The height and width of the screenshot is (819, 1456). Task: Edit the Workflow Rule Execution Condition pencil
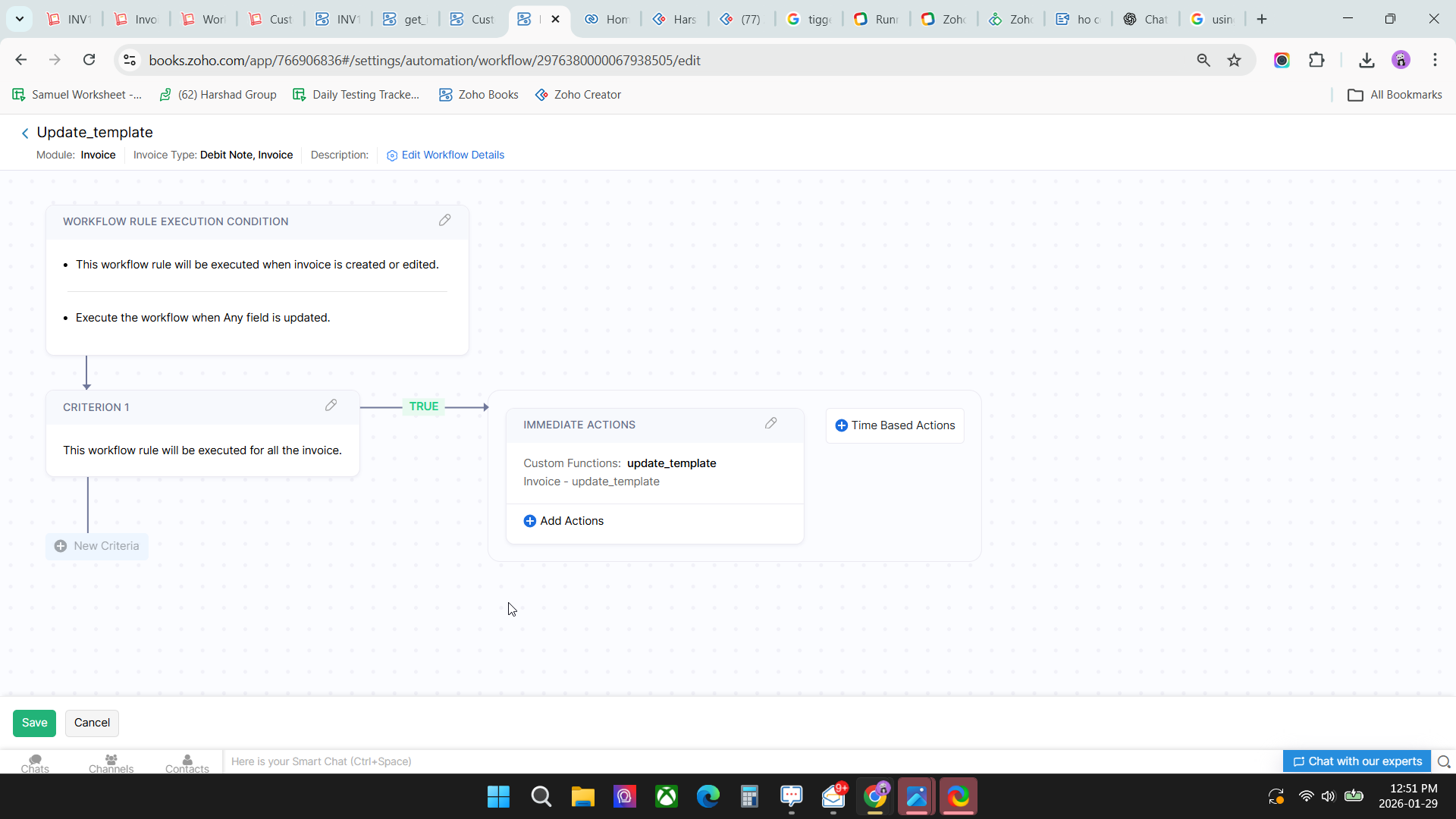pyautogui.click(x=445, y=220)
